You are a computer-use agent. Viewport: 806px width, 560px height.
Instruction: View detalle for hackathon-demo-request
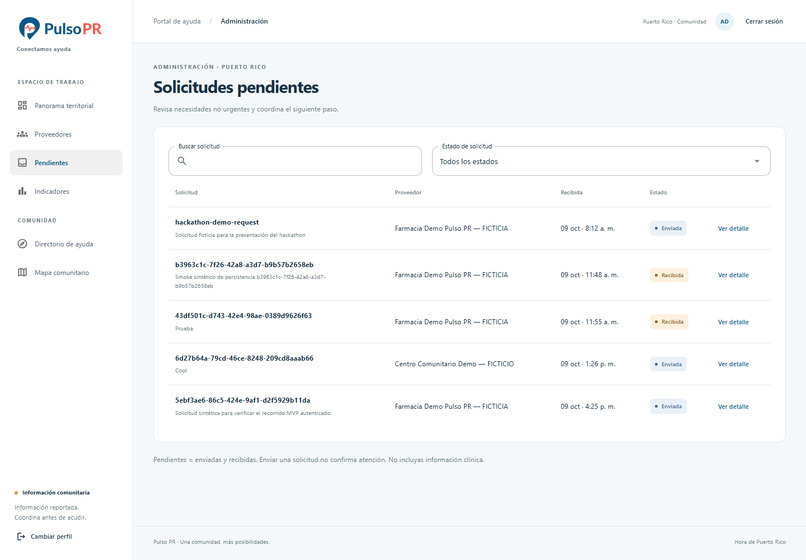pyautogui.click(x=733, y=228)
